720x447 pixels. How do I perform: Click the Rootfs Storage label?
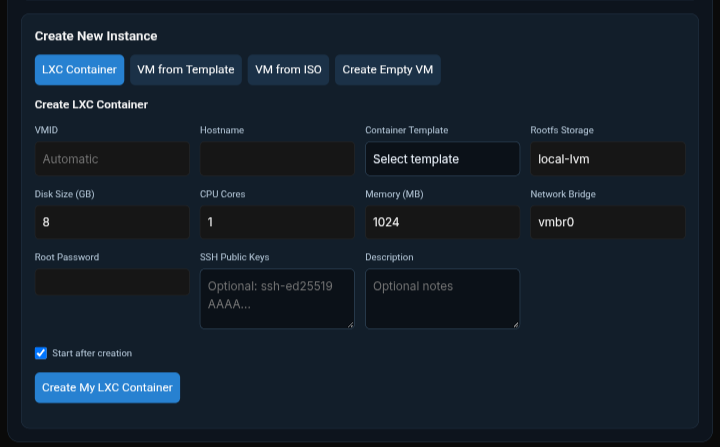point(562,130)
